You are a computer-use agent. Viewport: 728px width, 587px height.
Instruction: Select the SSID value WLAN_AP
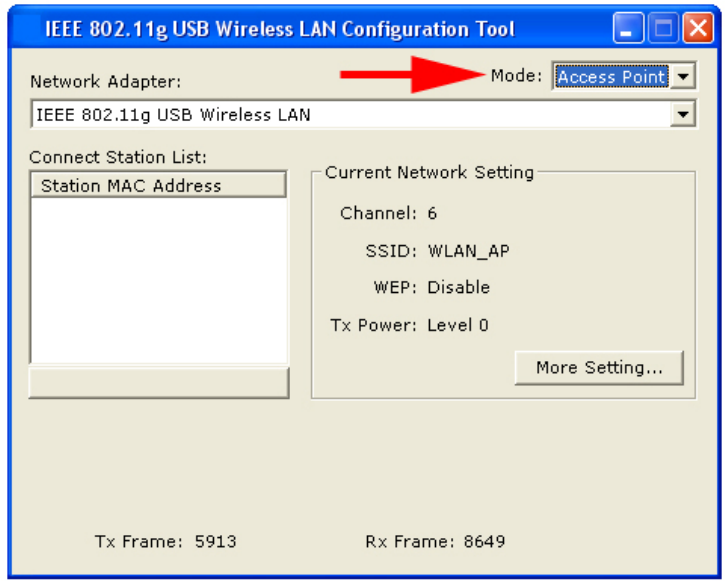468,251
